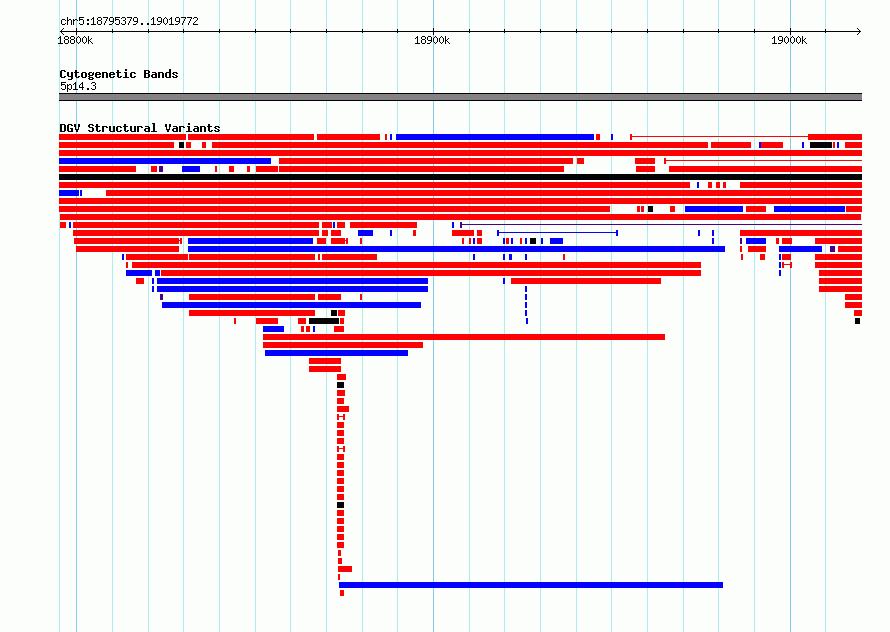This screenshot has height=632, width=890.
Task: Click the thin purple line variant
Action: point(661,225)
